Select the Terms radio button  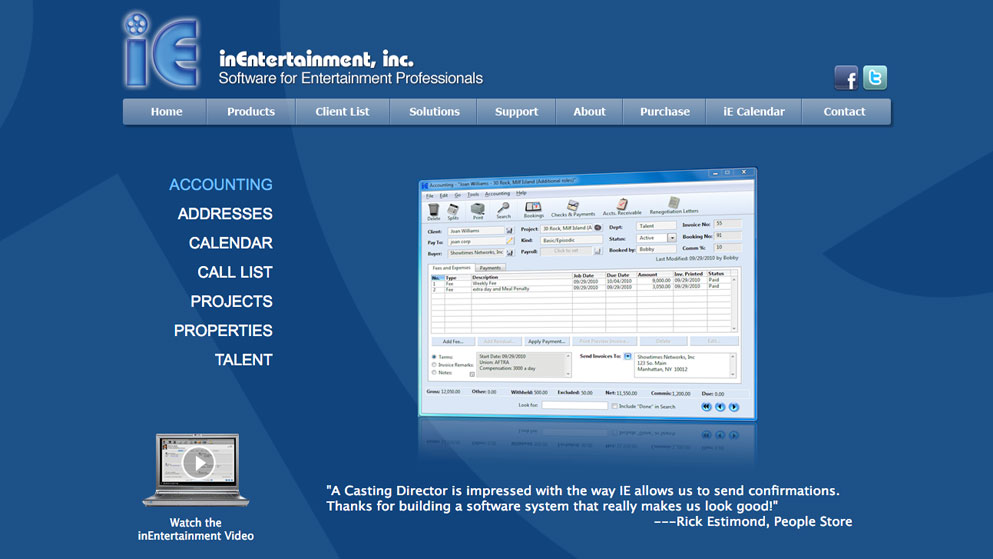click(x=434, y=357)
